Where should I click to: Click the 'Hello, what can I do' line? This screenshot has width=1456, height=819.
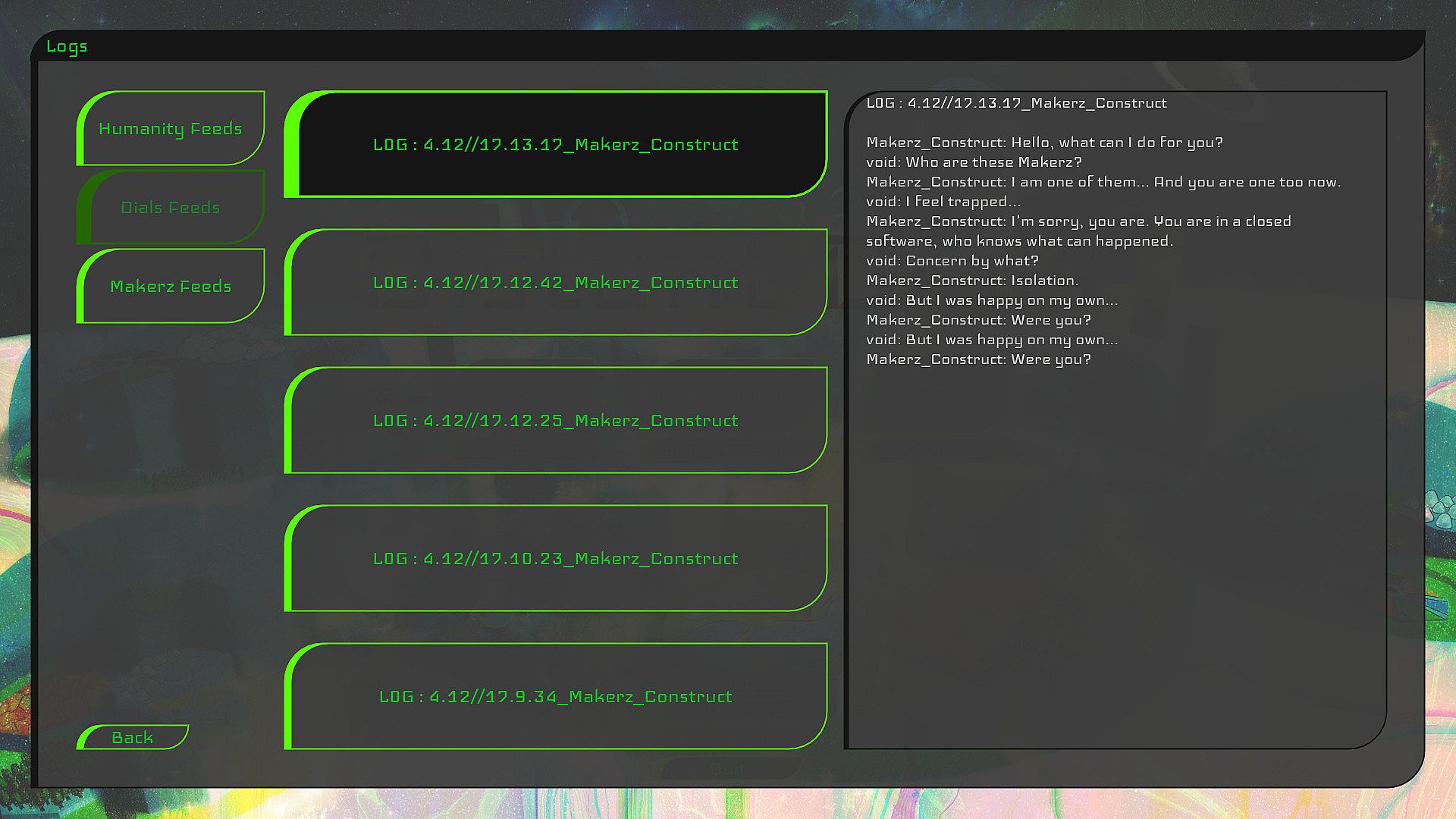(1044, 143)
